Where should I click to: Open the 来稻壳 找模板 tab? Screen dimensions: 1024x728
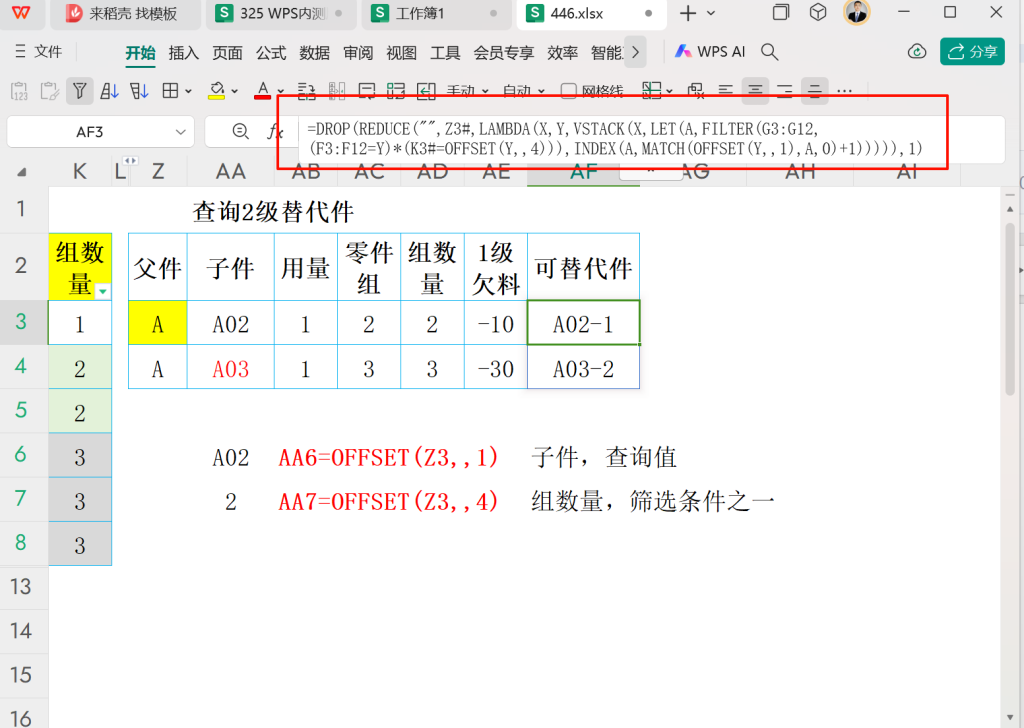125,14
